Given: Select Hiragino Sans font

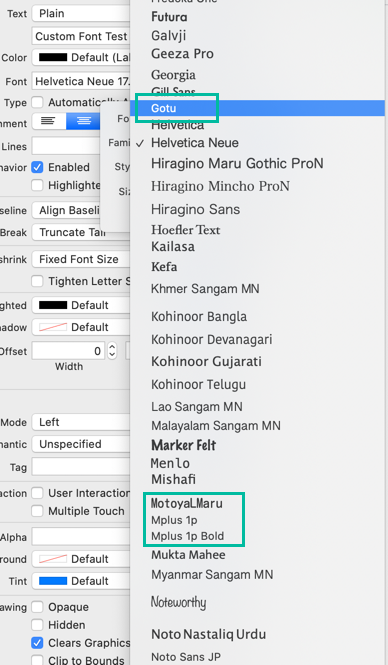Looking at the screenshot, I should click(195, 210).
